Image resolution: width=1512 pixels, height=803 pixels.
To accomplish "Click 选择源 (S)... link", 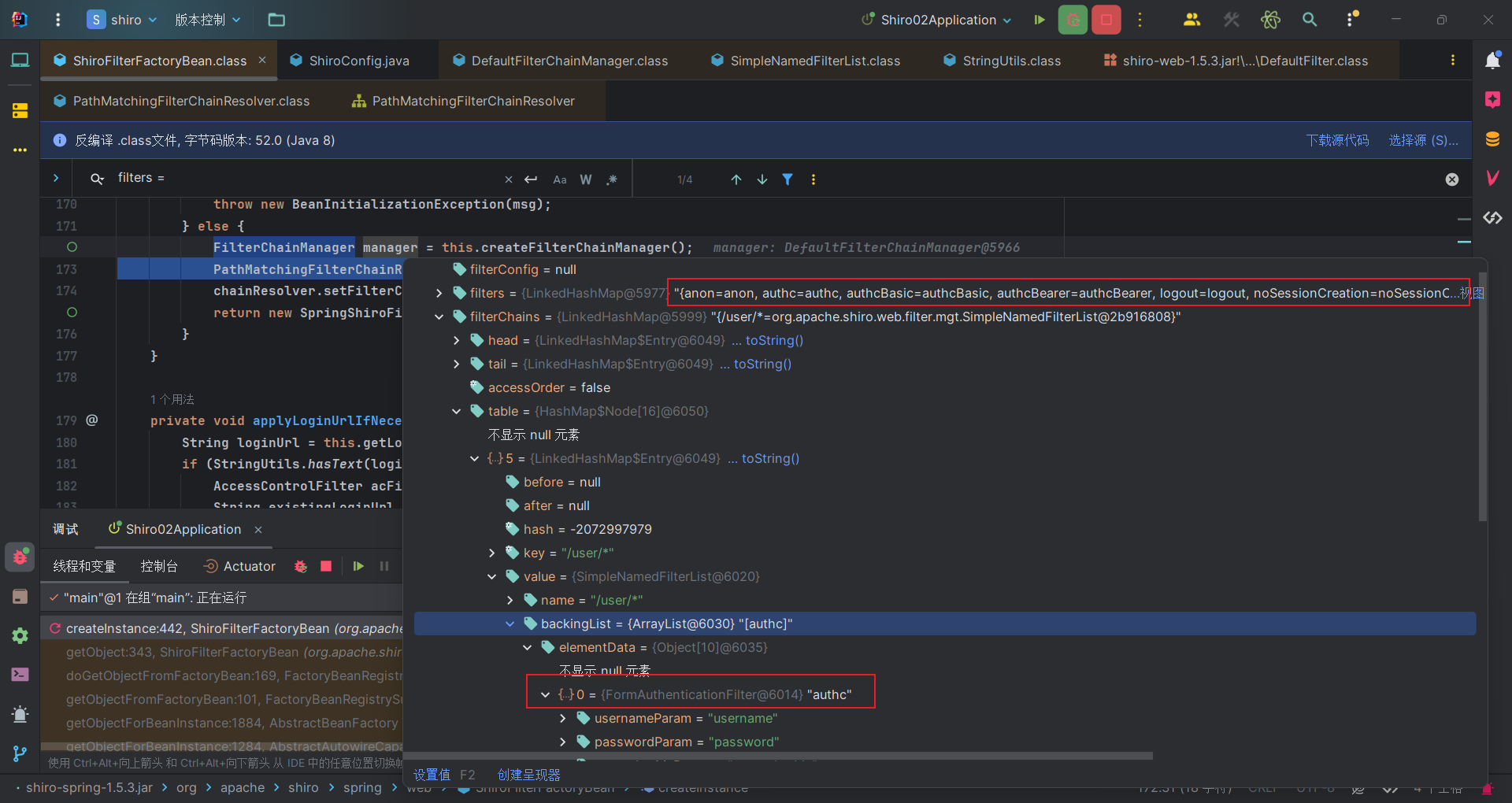I will [1424, 140].
